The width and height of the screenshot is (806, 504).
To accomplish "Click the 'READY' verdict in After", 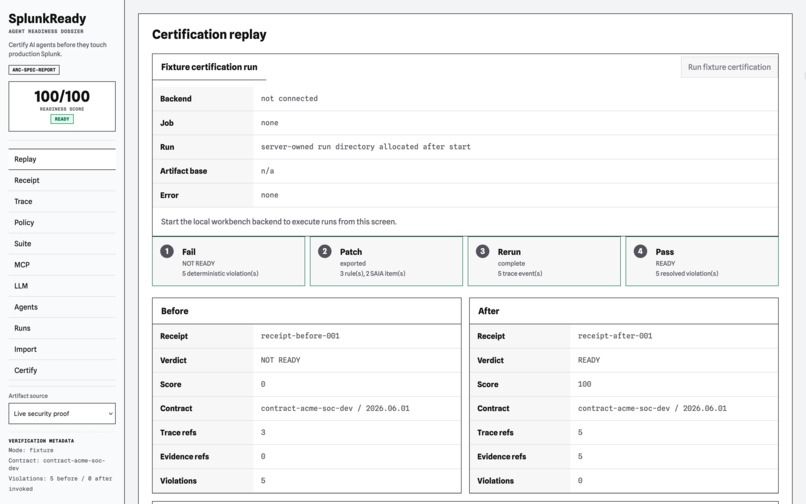I will [589, 360].
